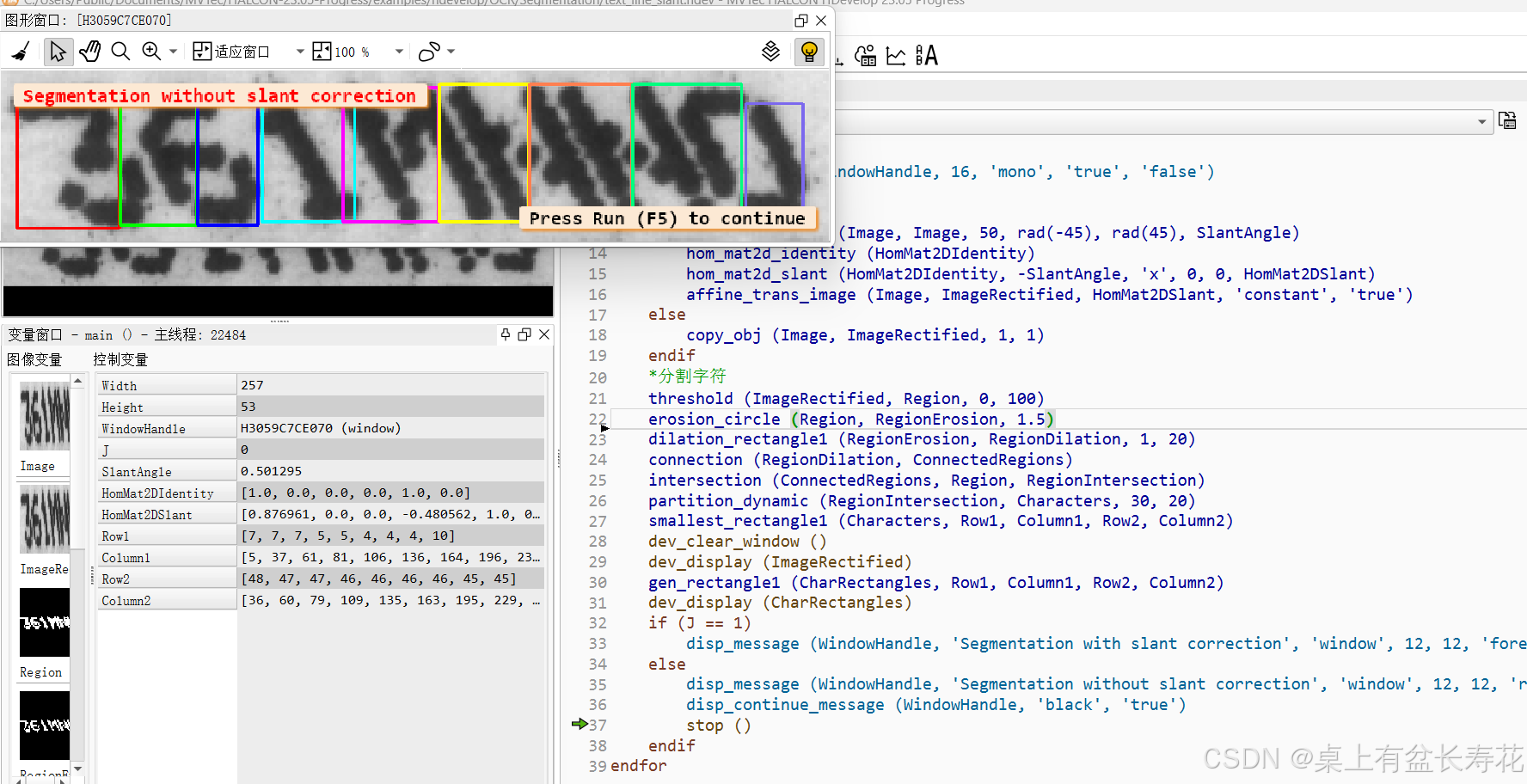The height and width of the screenshot is (784, 1527).
Task: Click line number 39 endfor
Action: pos(598,766)
